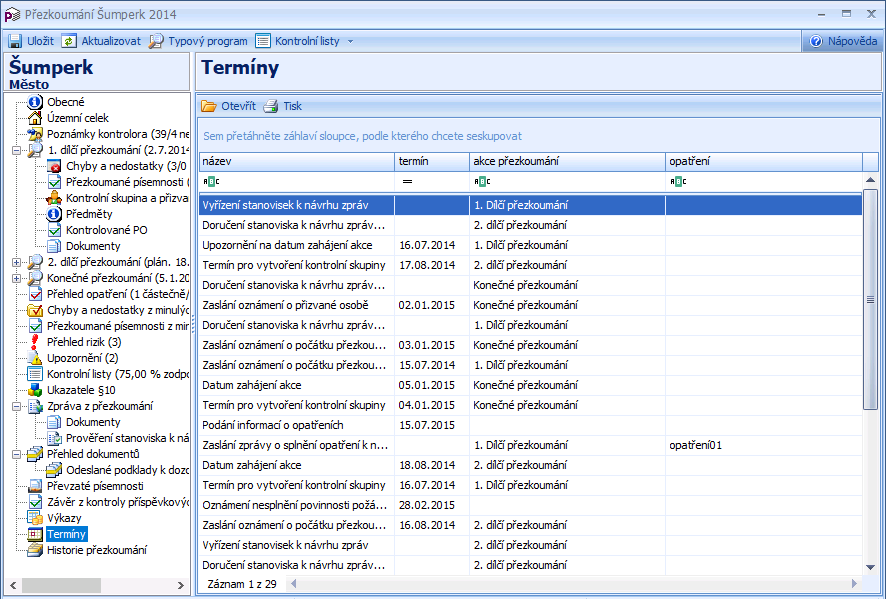
Task: Select Dokumenty under 1. dílčí přezkoumání
Action: pos(93,246)
